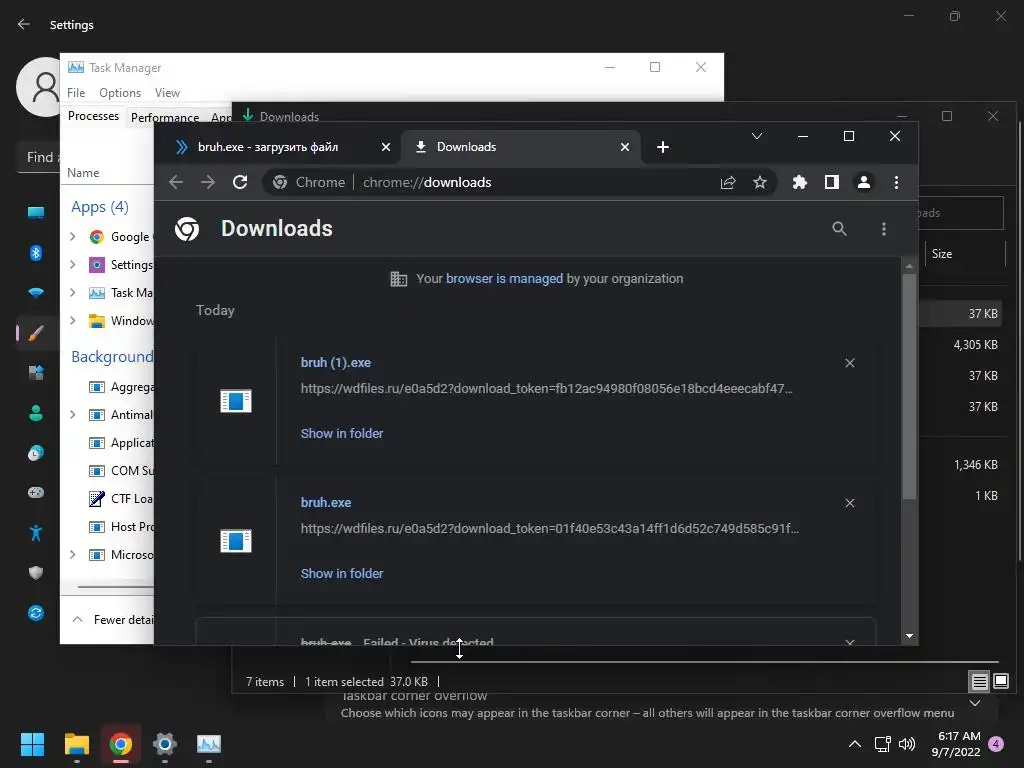Close the Downloads tab in Chrome
The width and height of the screenshot is (1024, 768).
[625, 147]
